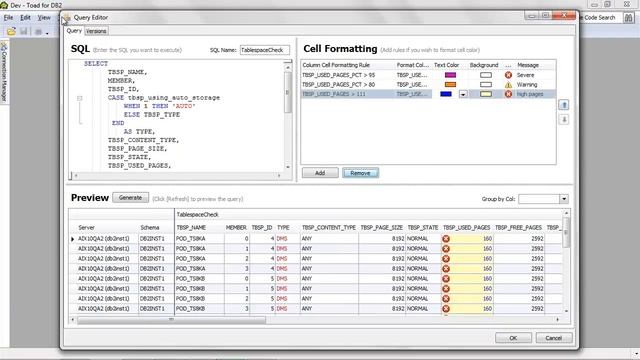Switch to the Query tab
This screenshot has height=360, width=640.
coord(74,31)
